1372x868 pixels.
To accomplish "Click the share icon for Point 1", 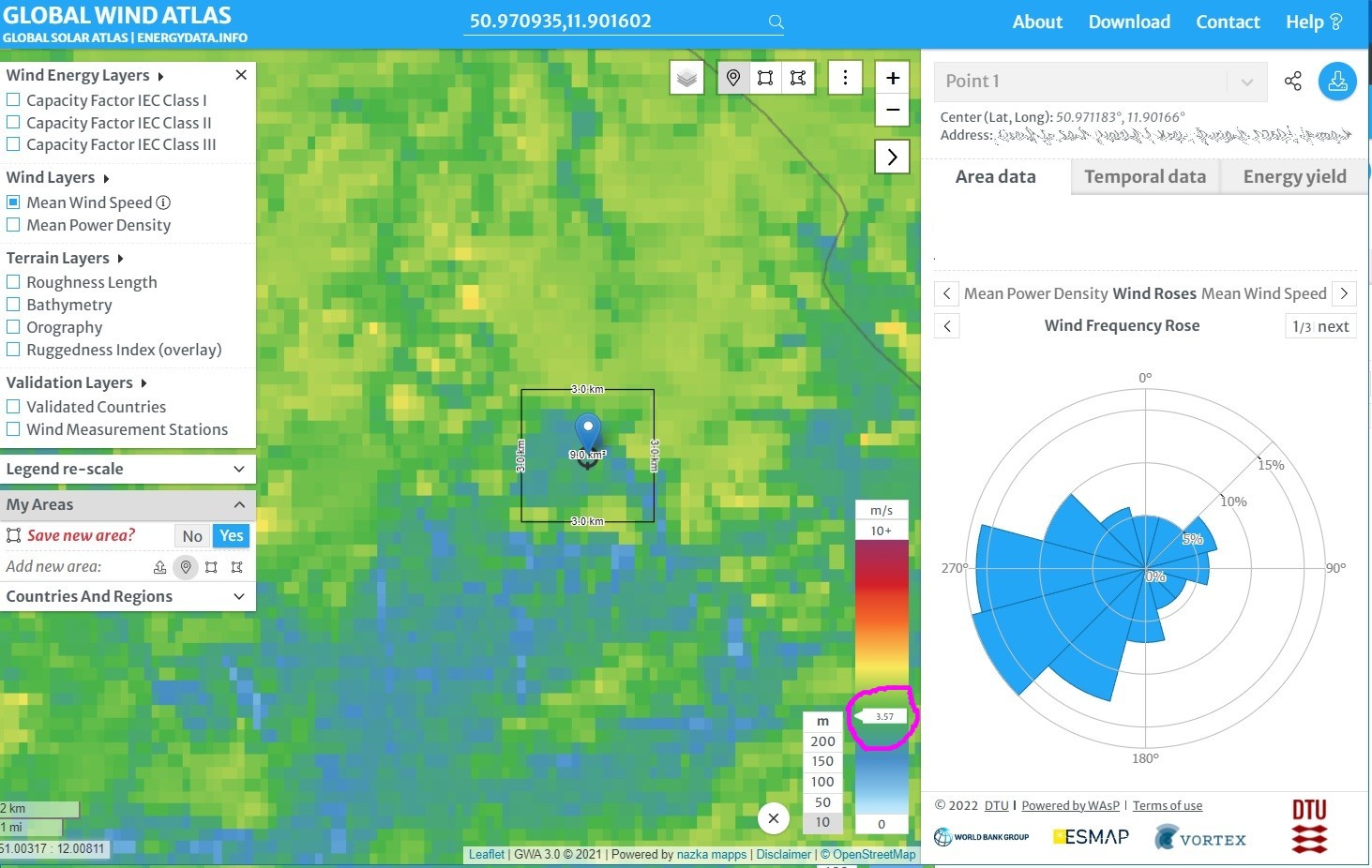I will pyautogui.click(x=1292, y=82).
